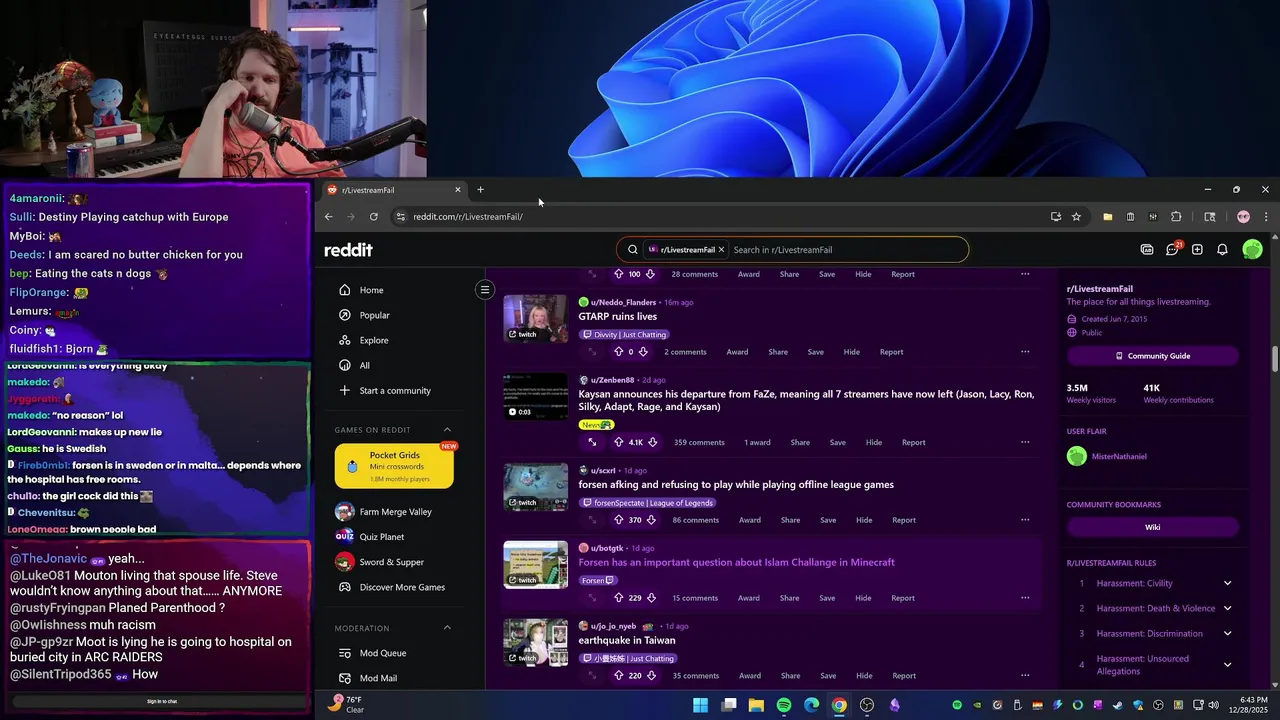Collapse the Reddit left sidebar with hamburger button
Viewport: 1280px width, 720px height.
tap(485, 290)
